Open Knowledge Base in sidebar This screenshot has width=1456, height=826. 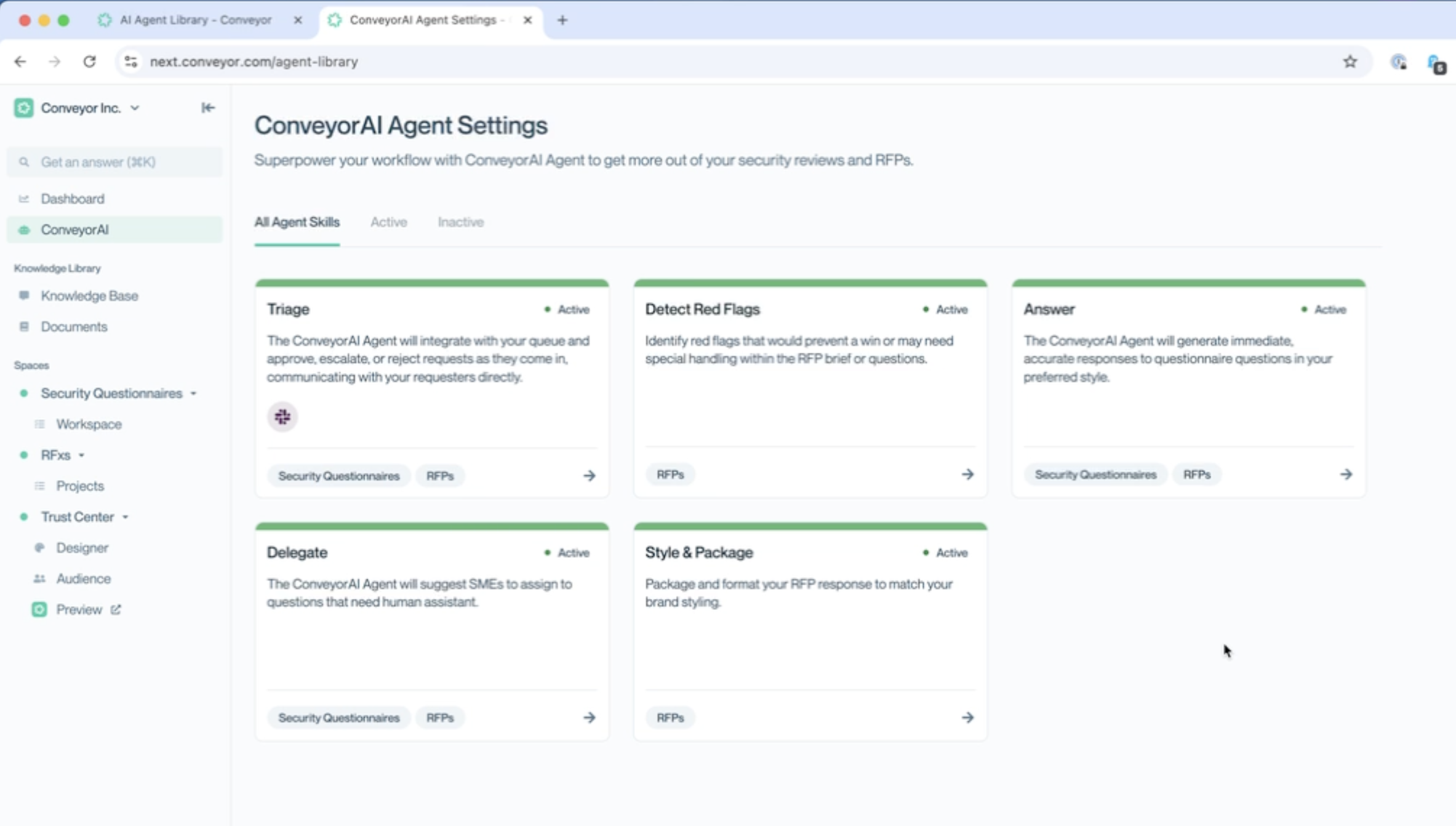89,295
